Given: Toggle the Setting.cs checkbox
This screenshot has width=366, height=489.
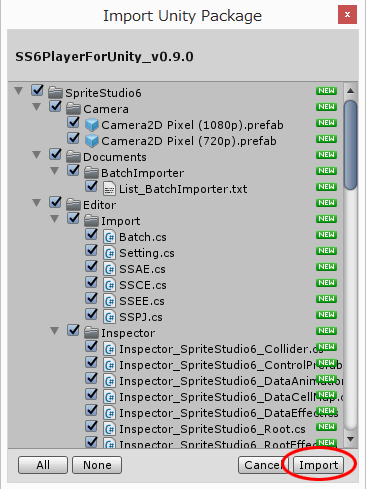Looking at the screenshot, I should pos(91,250).
